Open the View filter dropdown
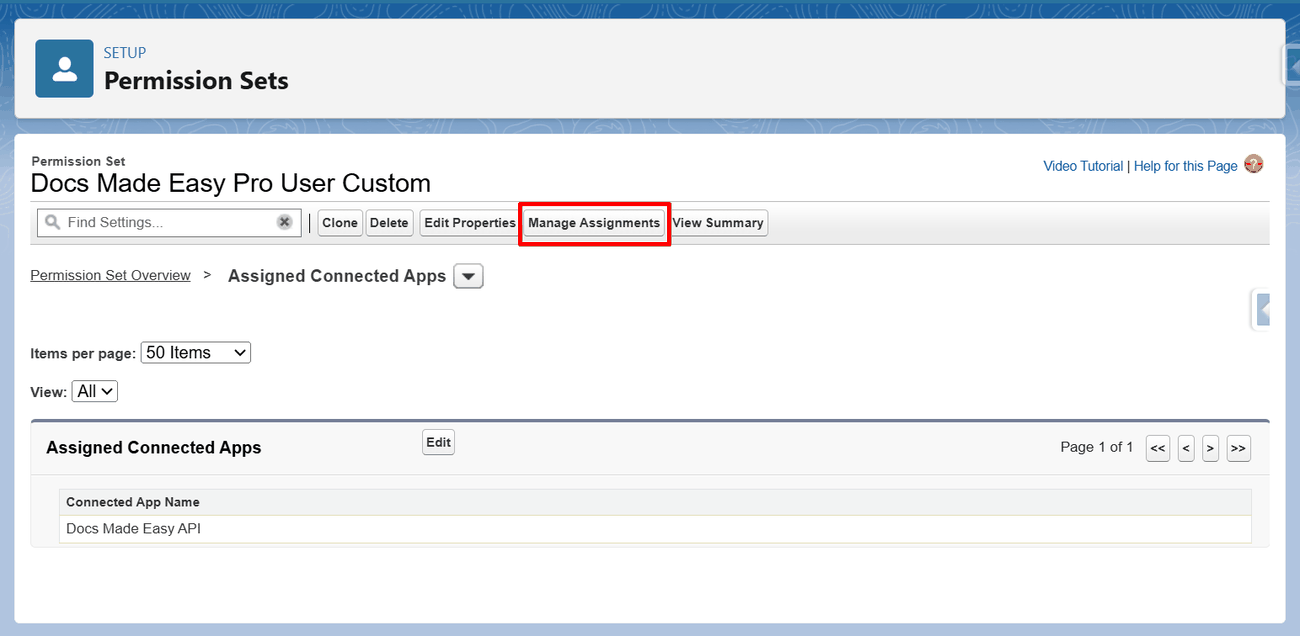1300x636 pixels. click(95, 391)
